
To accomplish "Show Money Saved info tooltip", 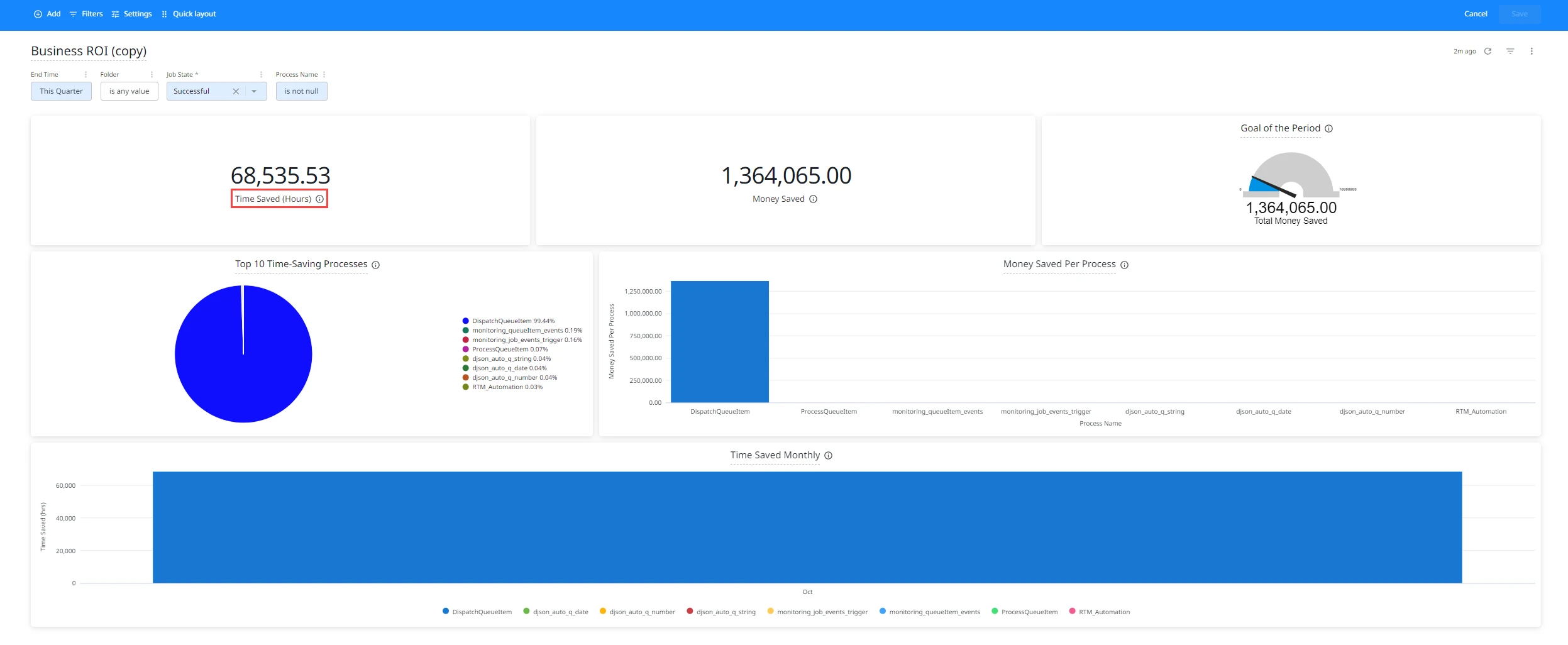I will click(x=813, y=199).
